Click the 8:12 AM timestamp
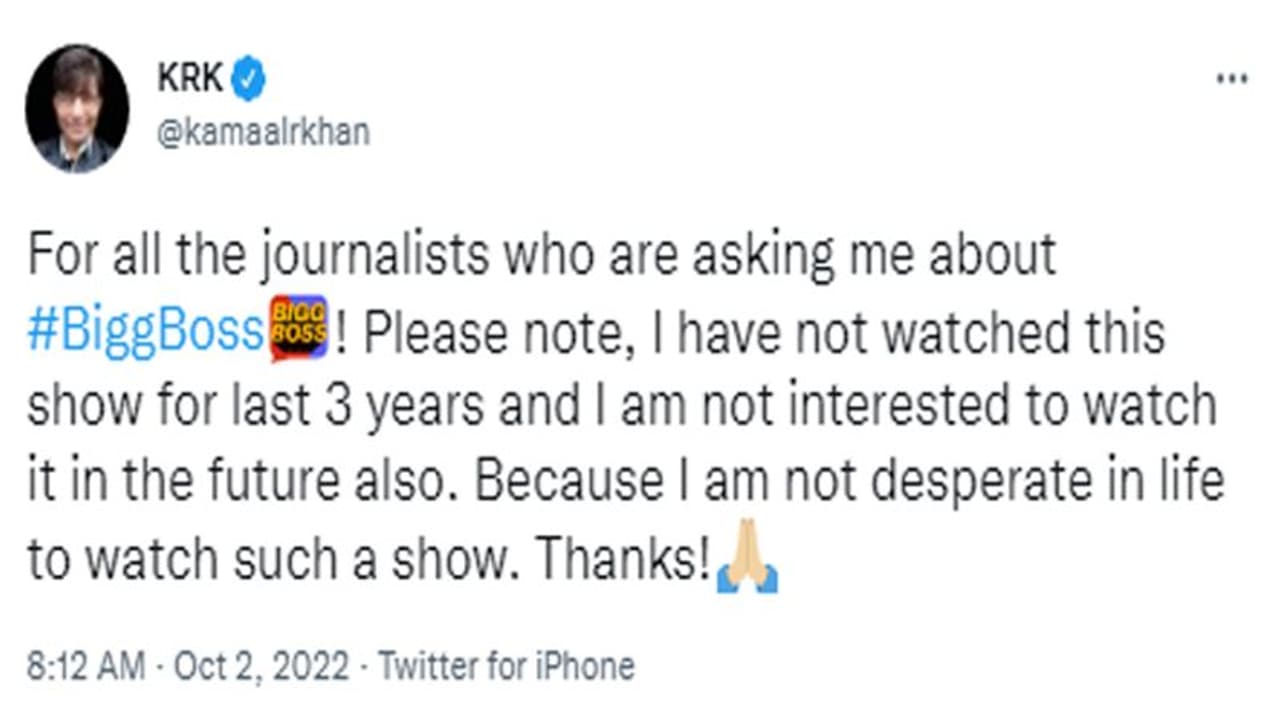 pyautogui.click(x=86, y=667)
